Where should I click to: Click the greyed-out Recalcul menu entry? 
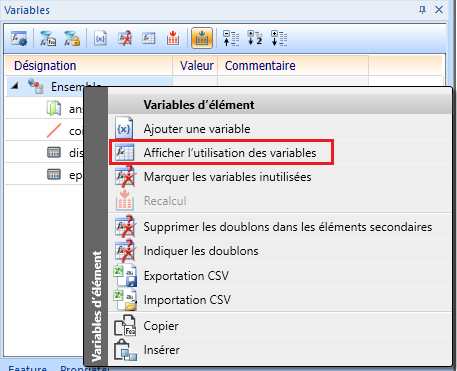tap(280, 201)
